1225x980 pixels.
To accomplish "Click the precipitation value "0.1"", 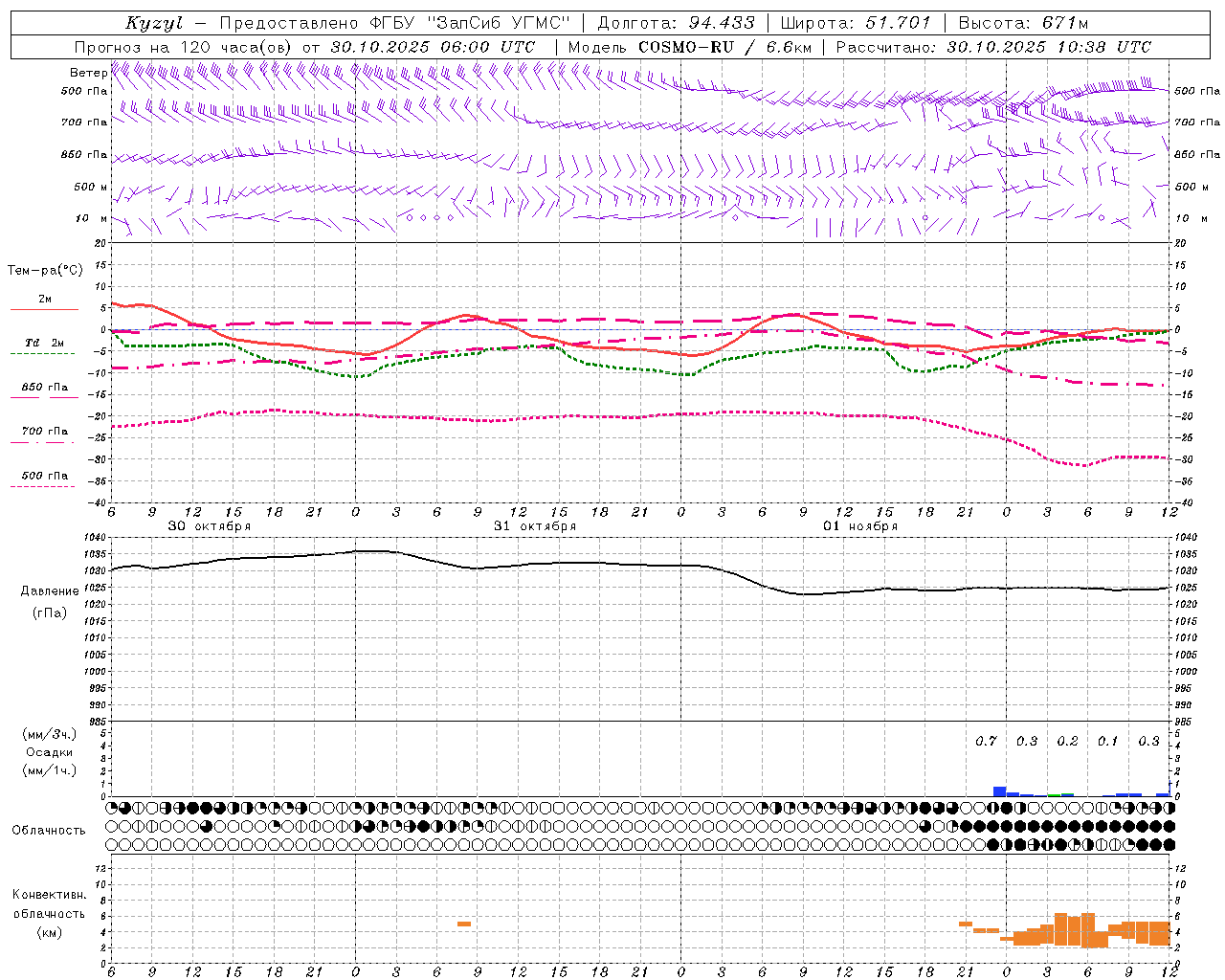I will 1107,741.
